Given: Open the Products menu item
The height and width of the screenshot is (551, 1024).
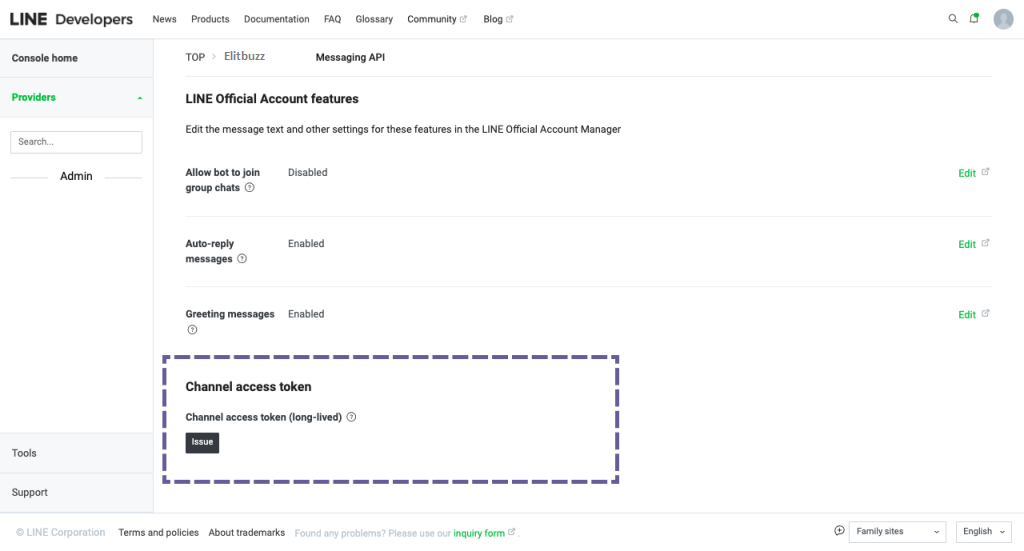Looking at the screenshot, I should tap(210, 19).
